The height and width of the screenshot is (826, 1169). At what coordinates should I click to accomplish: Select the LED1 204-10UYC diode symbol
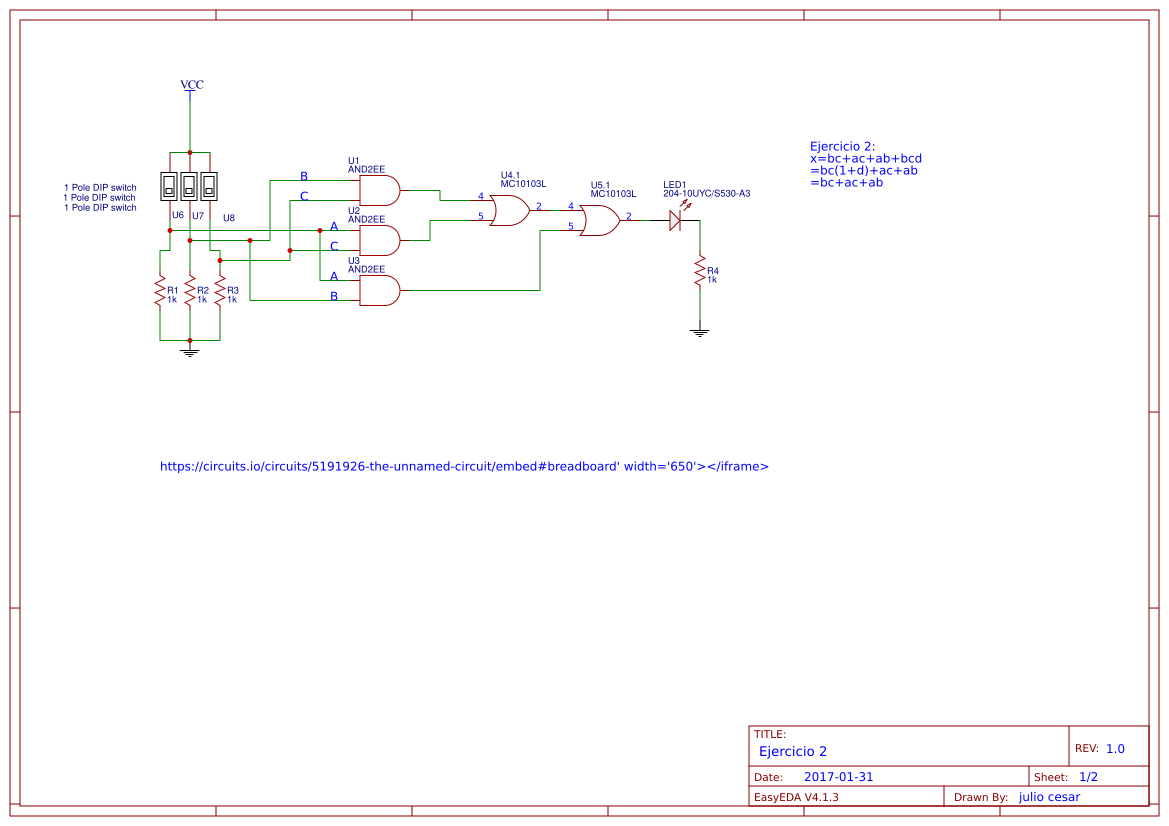click(676, 219)
